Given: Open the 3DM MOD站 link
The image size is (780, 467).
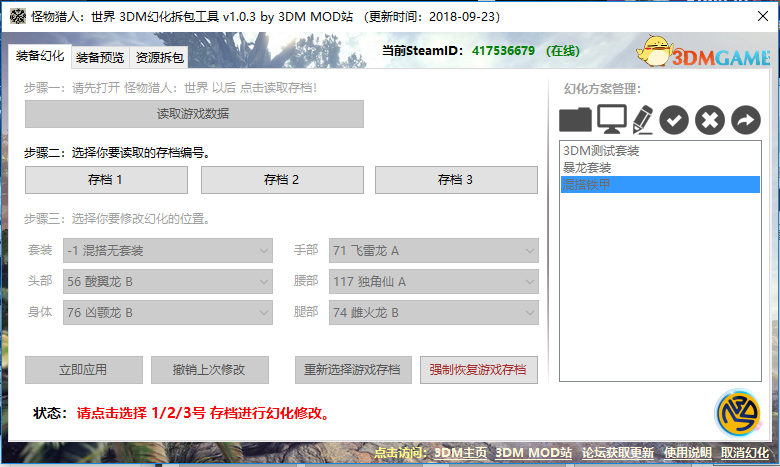Looking at the screenshot, I should (534, 453).
